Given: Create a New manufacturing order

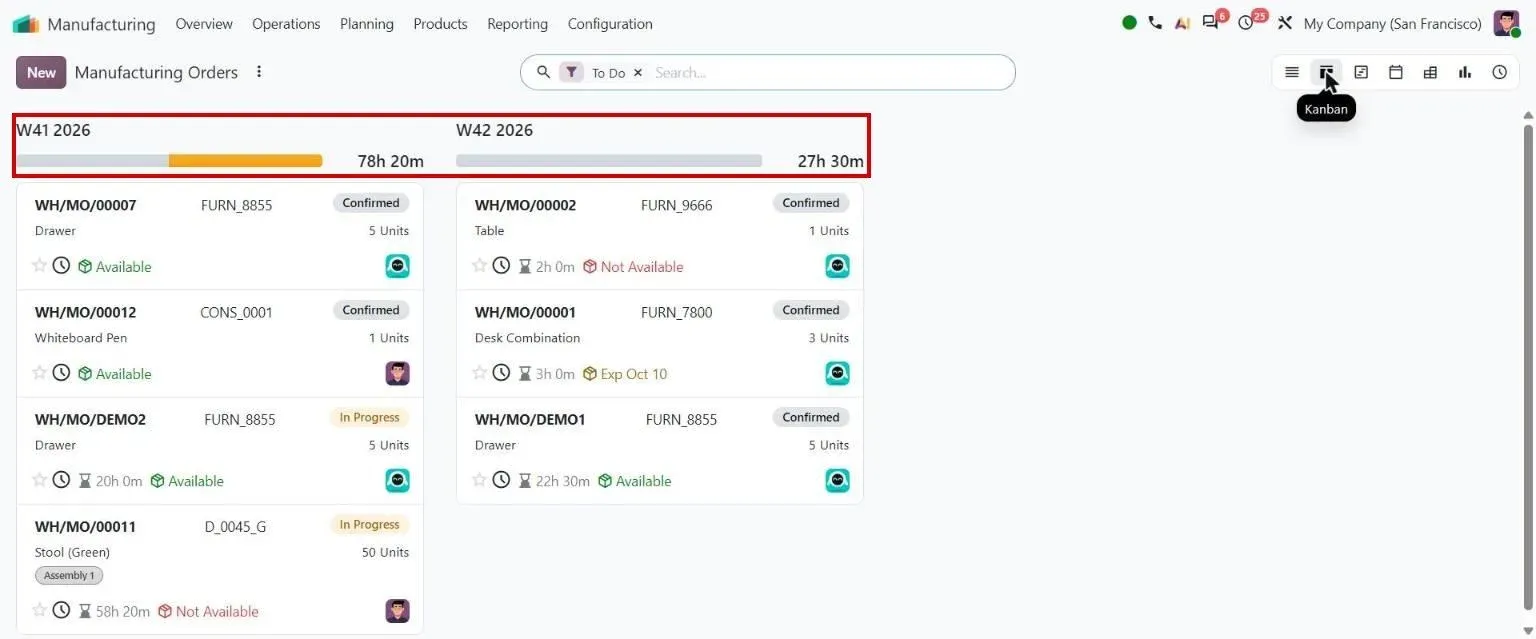Looking at the screenshot, I should [41, 72].
